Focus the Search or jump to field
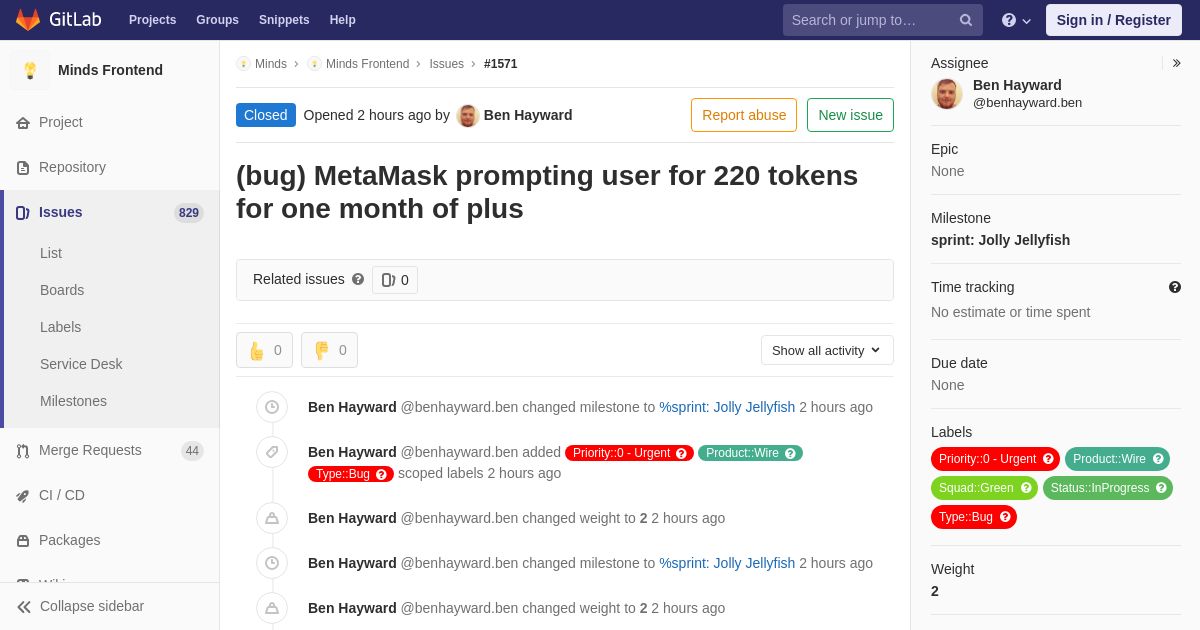The height and width of the screenshot is (630, 1200). [870, 20]
